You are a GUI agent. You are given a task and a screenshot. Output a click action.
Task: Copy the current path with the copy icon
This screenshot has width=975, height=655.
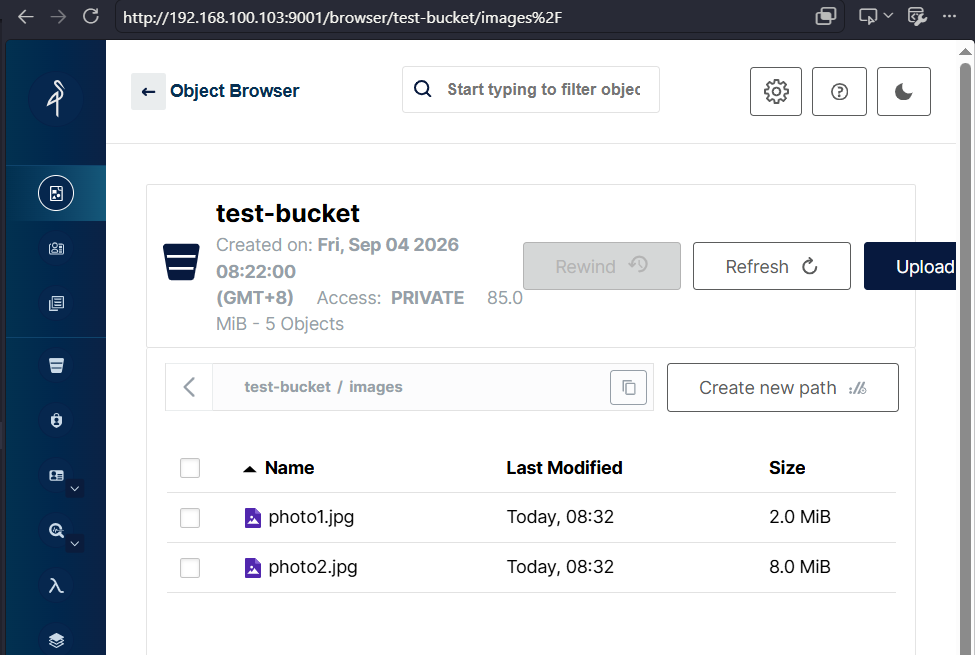[629, 388]
